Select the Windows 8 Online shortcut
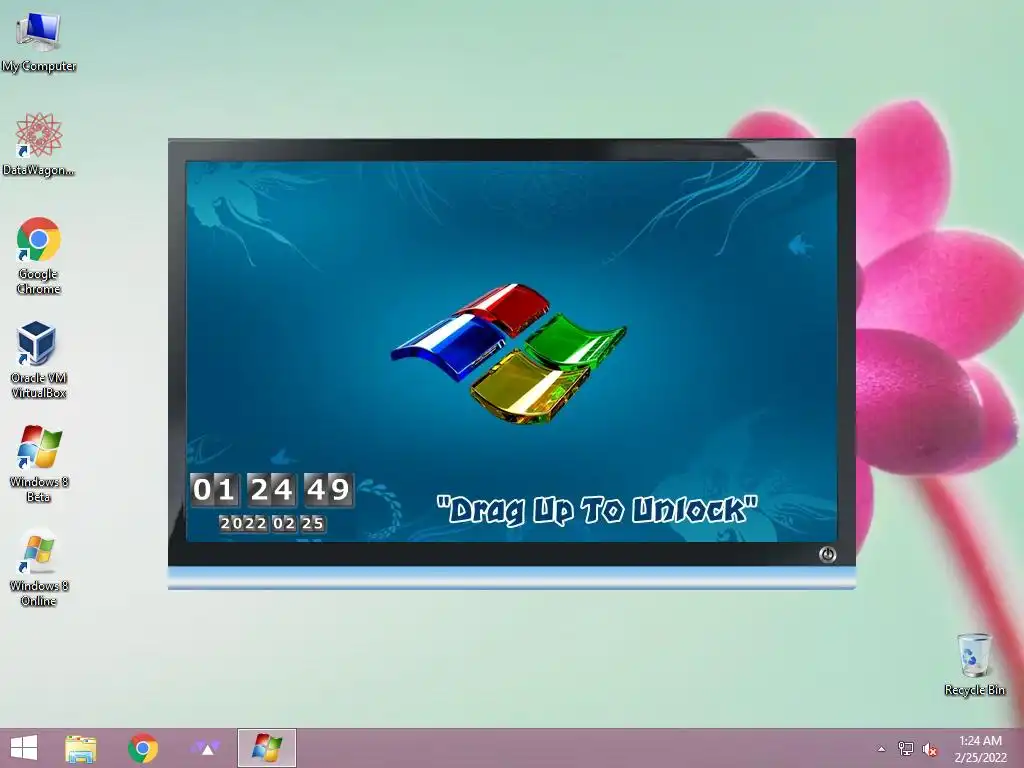The width and height of the screenshot is (1024, 768). click(x=39, y=568)
